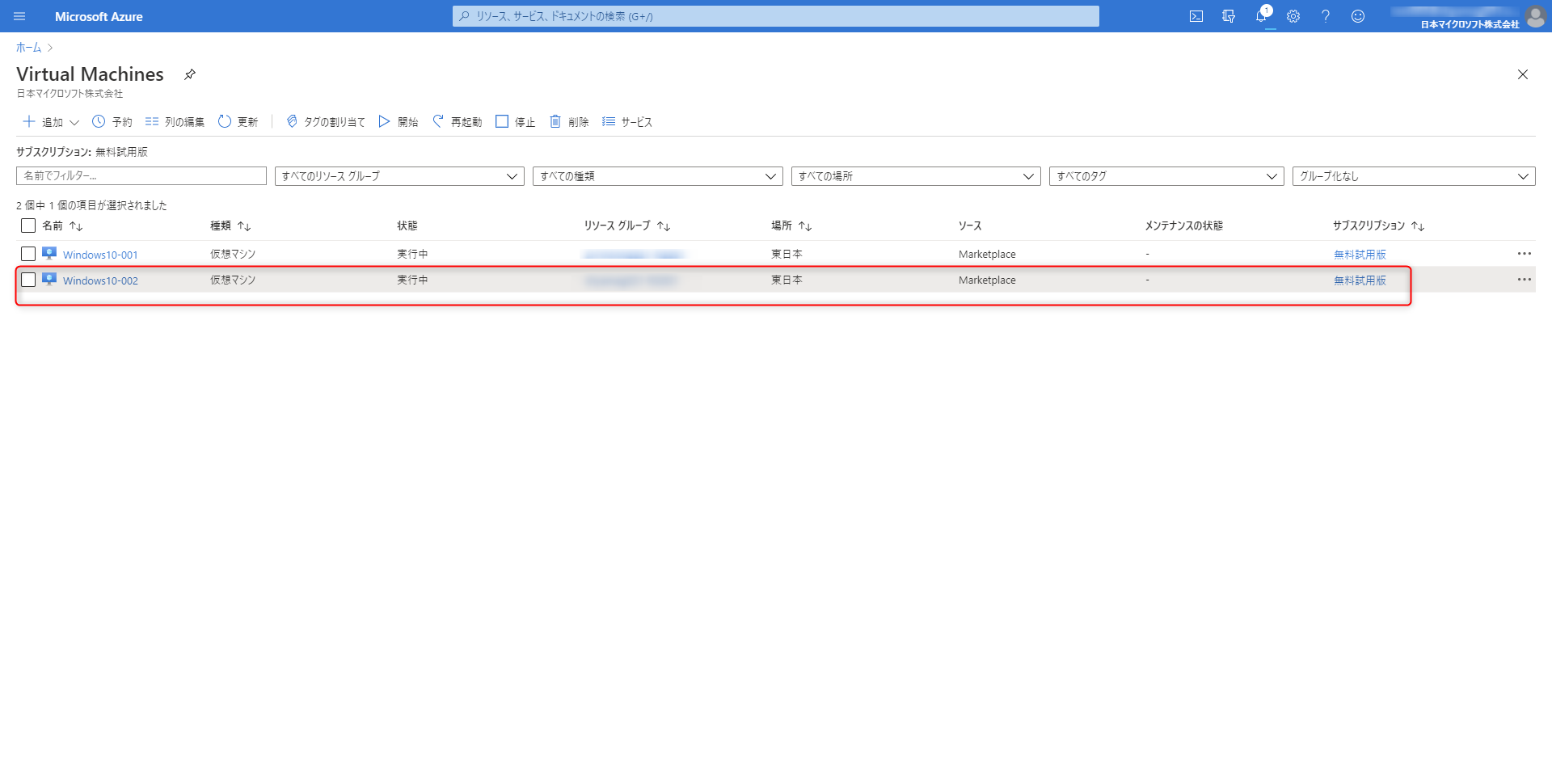Open the すべてのリソース グループ dropdown

pos(399,176)
